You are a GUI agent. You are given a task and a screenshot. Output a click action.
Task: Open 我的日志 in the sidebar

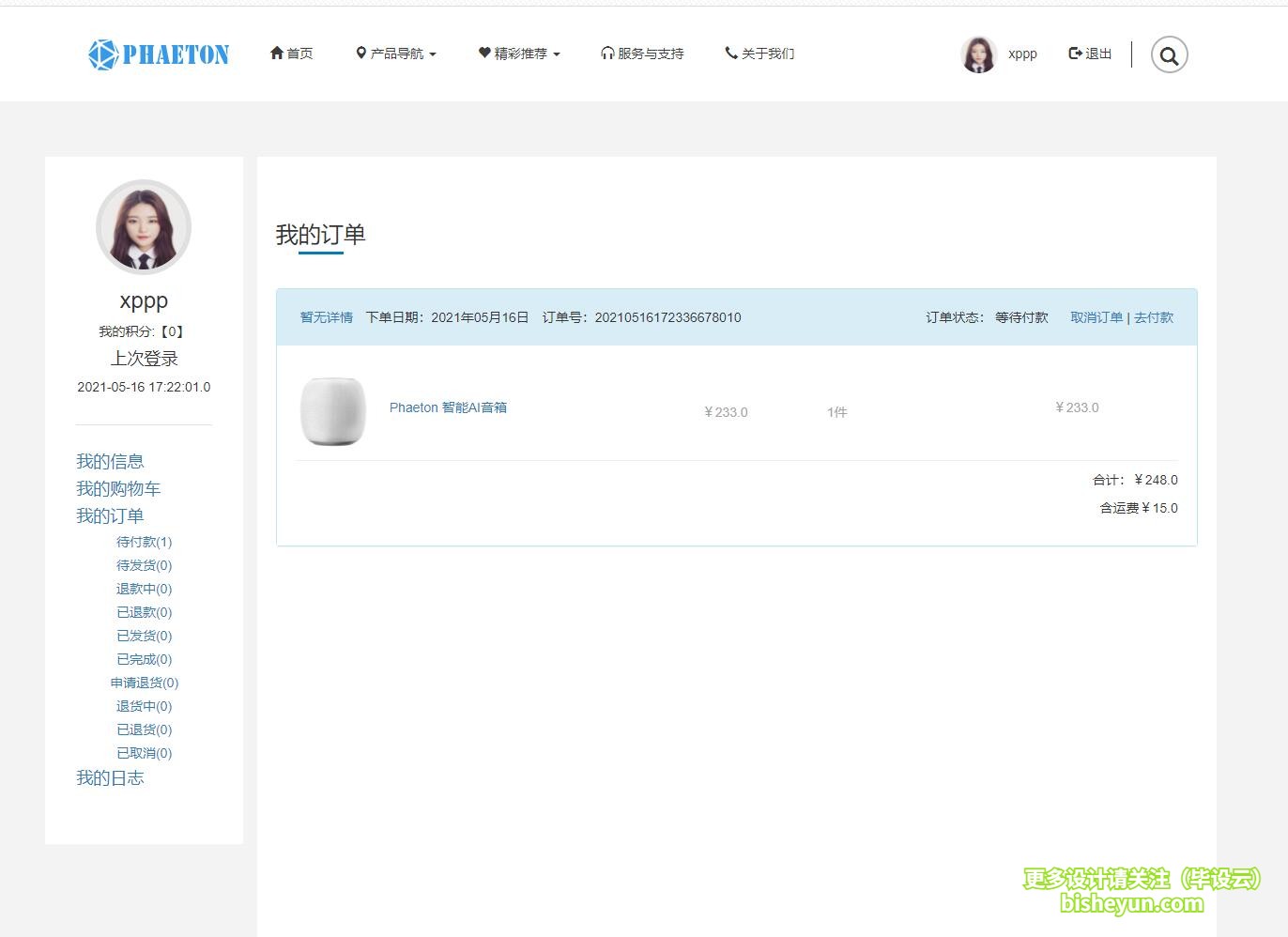[x=110, y=777]
